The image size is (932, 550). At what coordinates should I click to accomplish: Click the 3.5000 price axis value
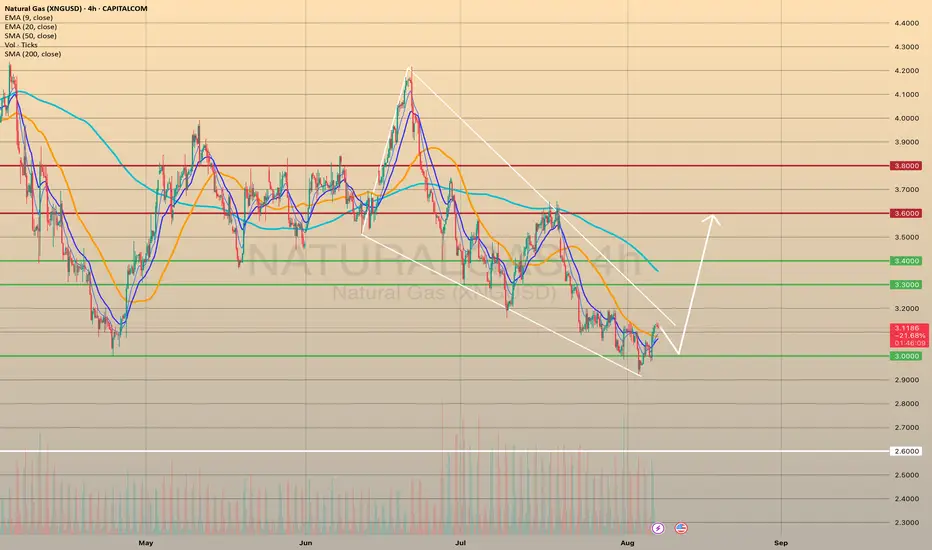coord(906,237)
